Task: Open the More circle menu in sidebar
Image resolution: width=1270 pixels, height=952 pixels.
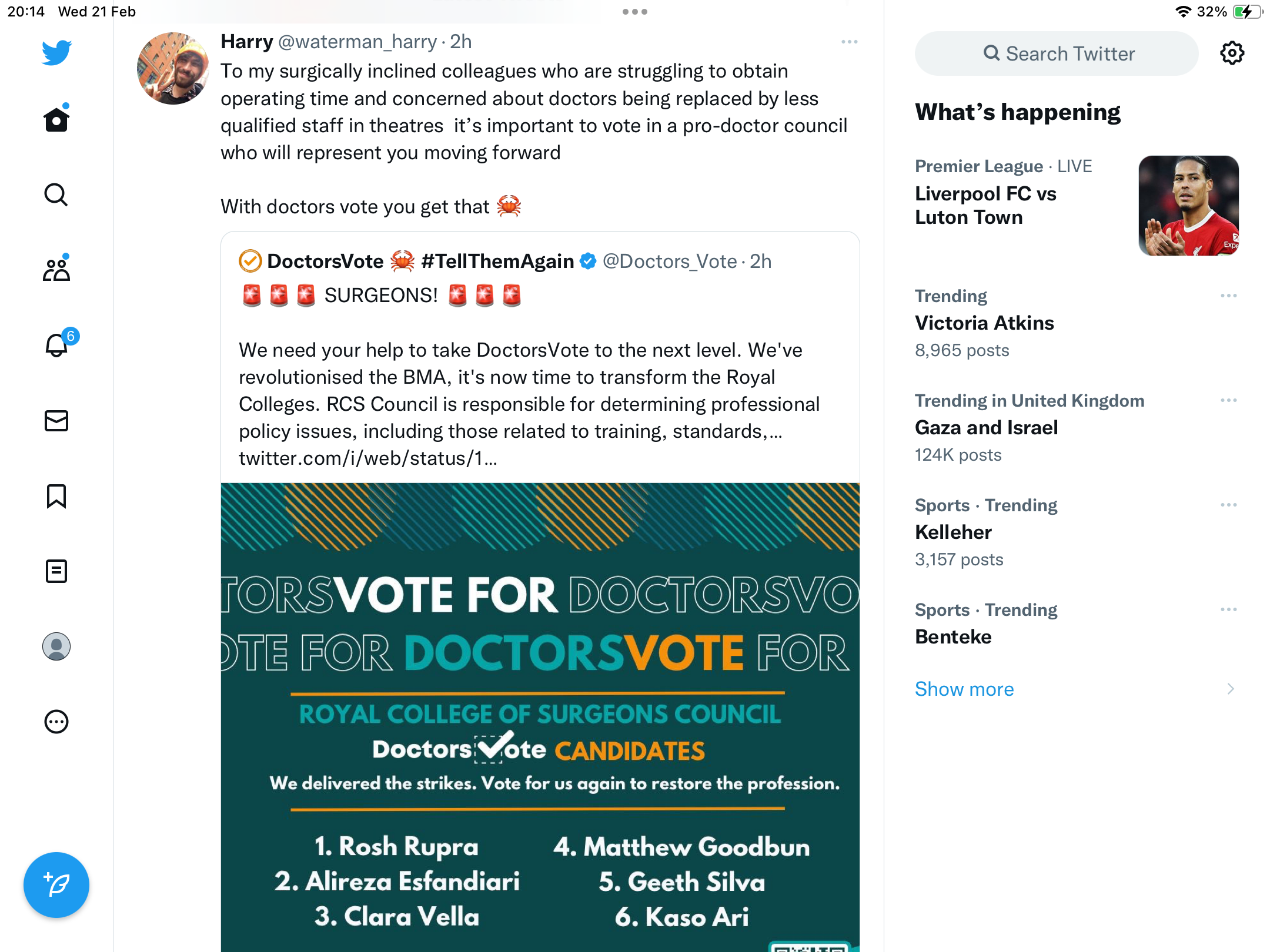Action: point(56,722)
